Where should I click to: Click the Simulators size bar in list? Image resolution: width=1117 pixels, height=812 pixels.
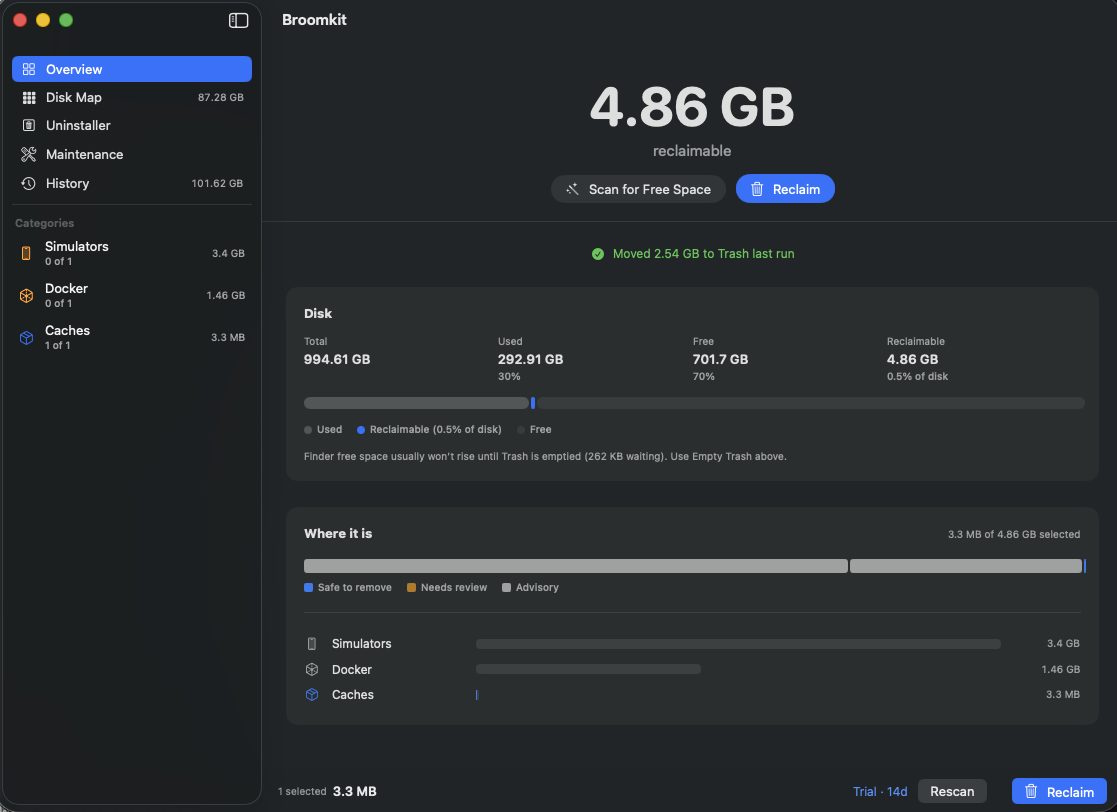pyautogui.click(x=738, y=644)
